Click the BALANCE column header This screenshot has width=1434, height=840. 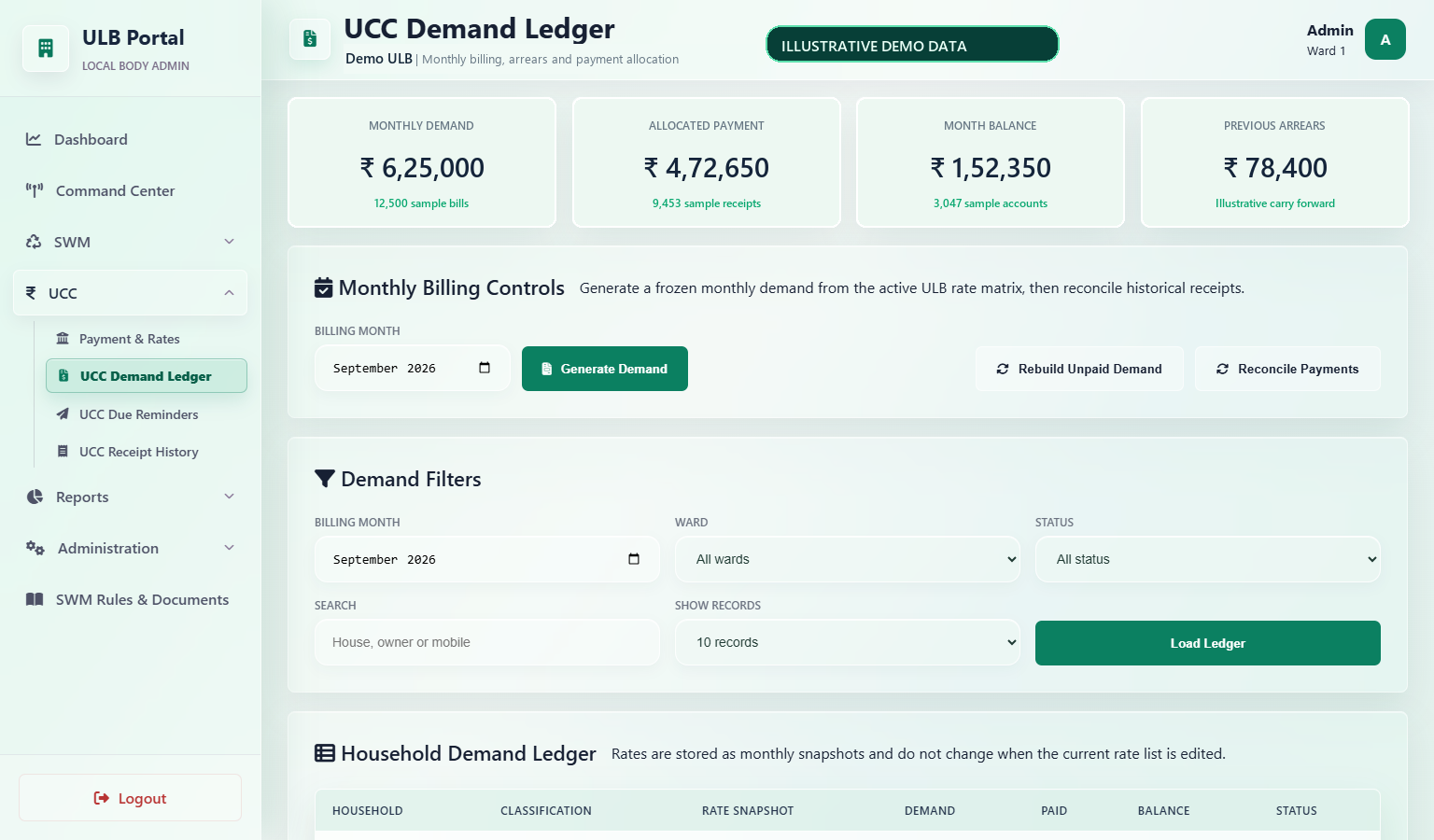[x=1164, y=811]
